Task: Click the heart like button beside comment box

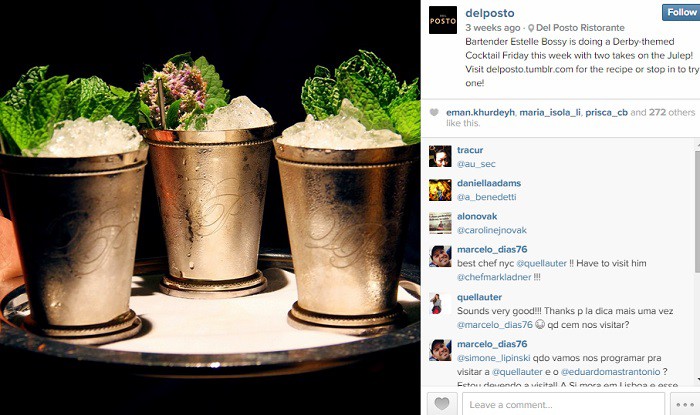Action: point(442,404)
